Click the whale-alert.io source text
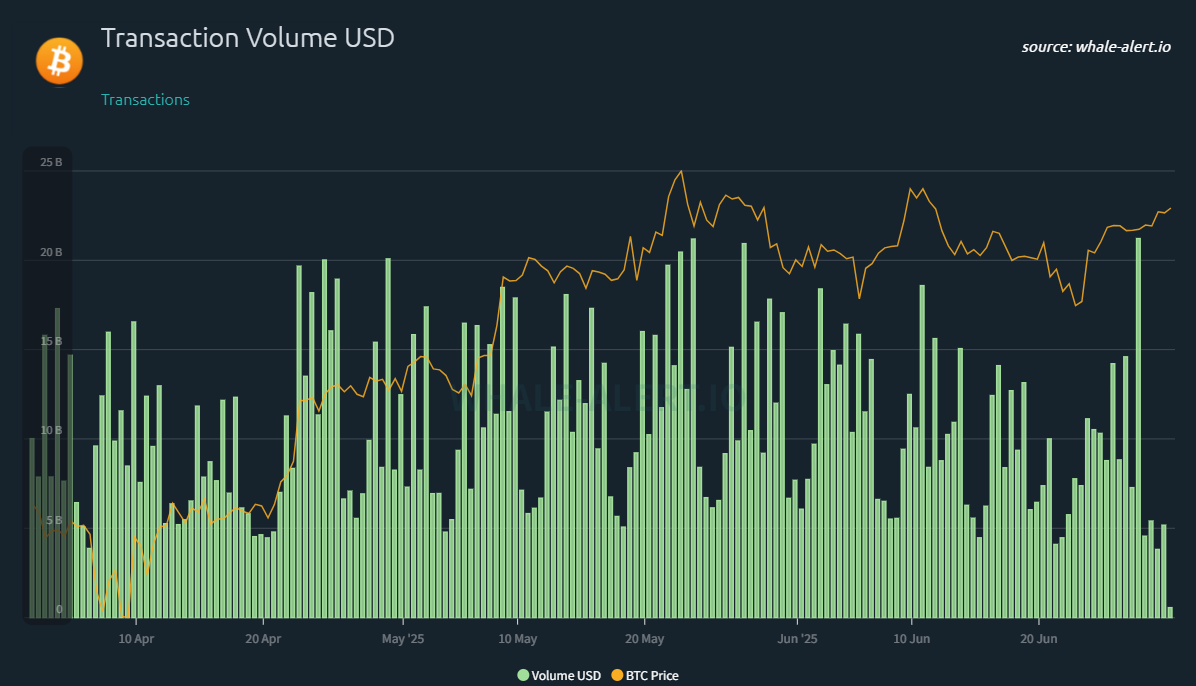Screen dimensions: 1196x686 1096,47
